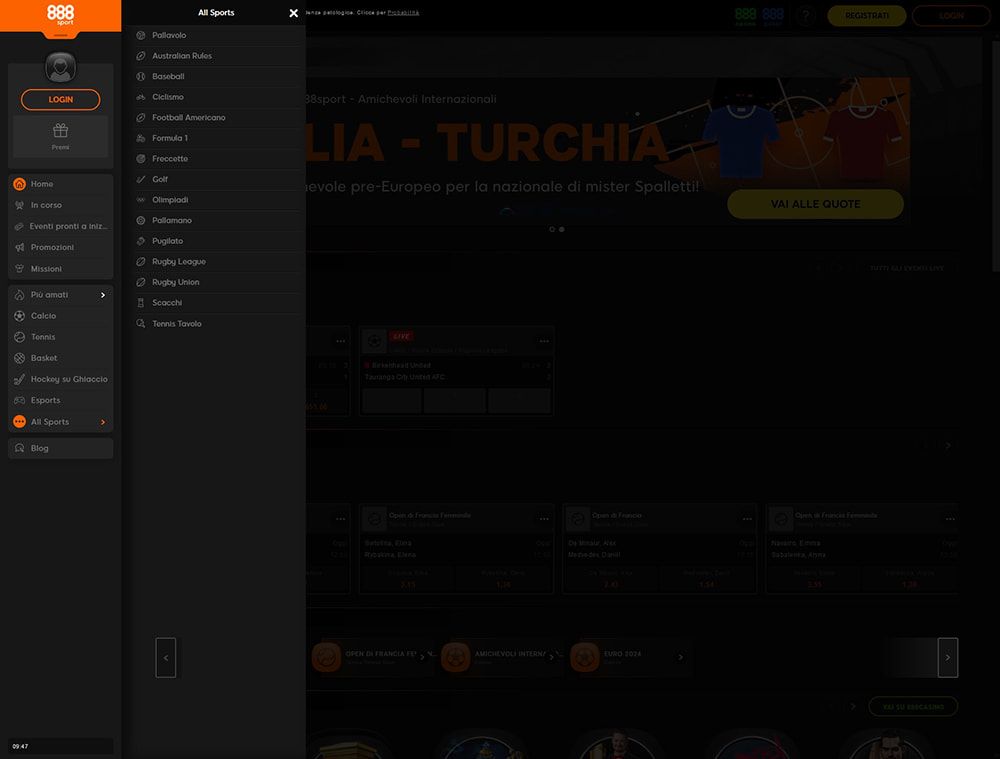
Task: Click the Rugby Union ball icon
Action: click(141, 282)
